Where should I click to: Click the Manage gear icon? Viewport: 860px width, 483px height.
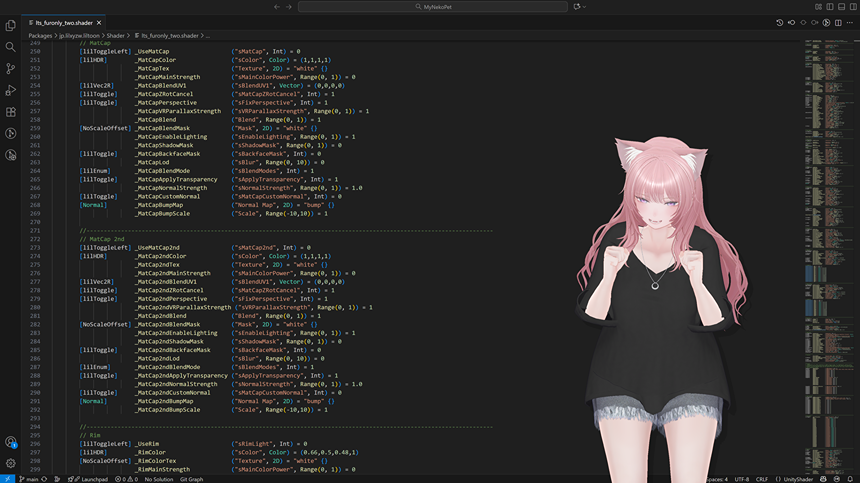point(11,463)
